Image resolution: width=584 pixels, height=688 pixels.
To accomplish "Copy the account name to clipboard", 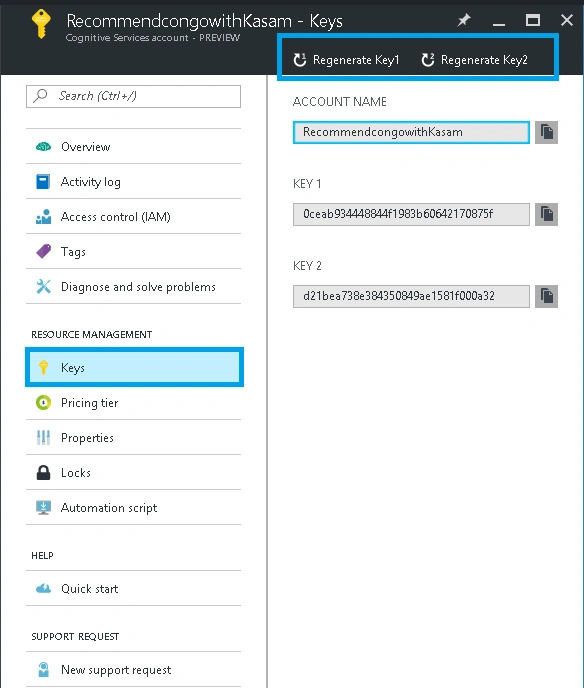I will 546,132.
